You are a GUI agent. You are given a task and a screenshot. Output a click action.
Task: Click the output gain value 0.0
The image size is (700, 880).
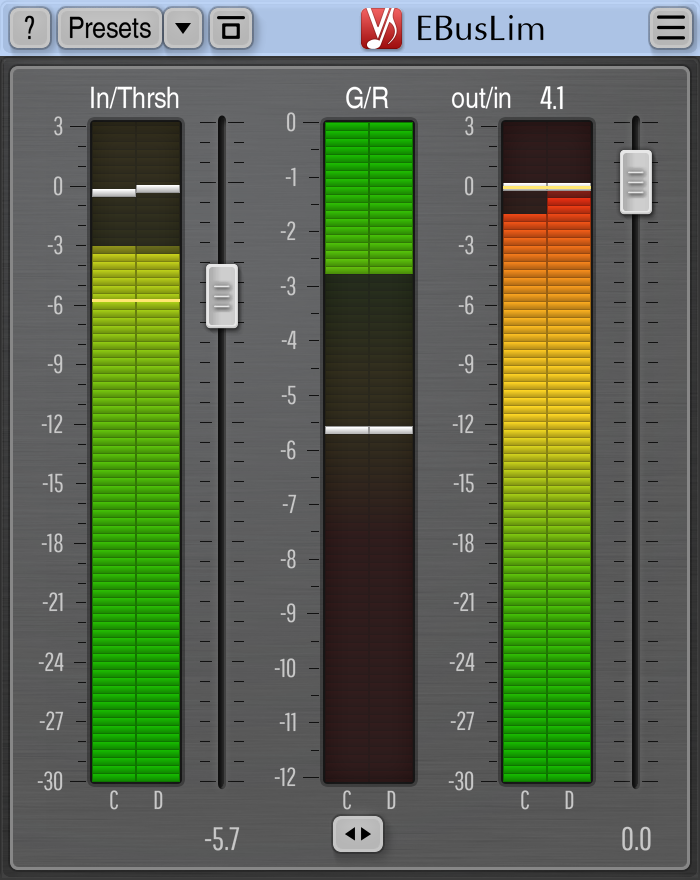[636, 839]
